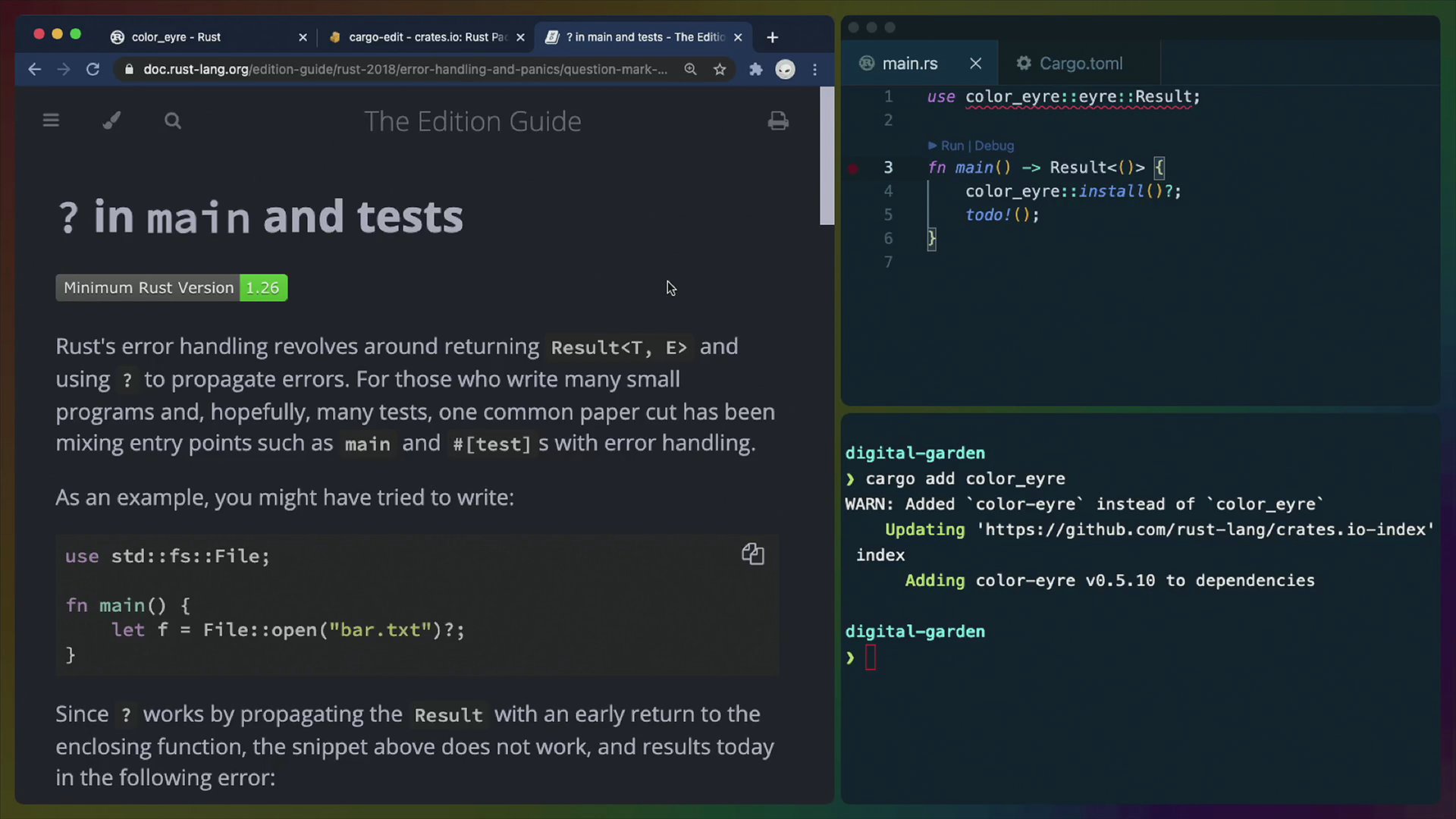Close the main.rs editor tab
This screenshot has width=1456, height=819.
976,64
